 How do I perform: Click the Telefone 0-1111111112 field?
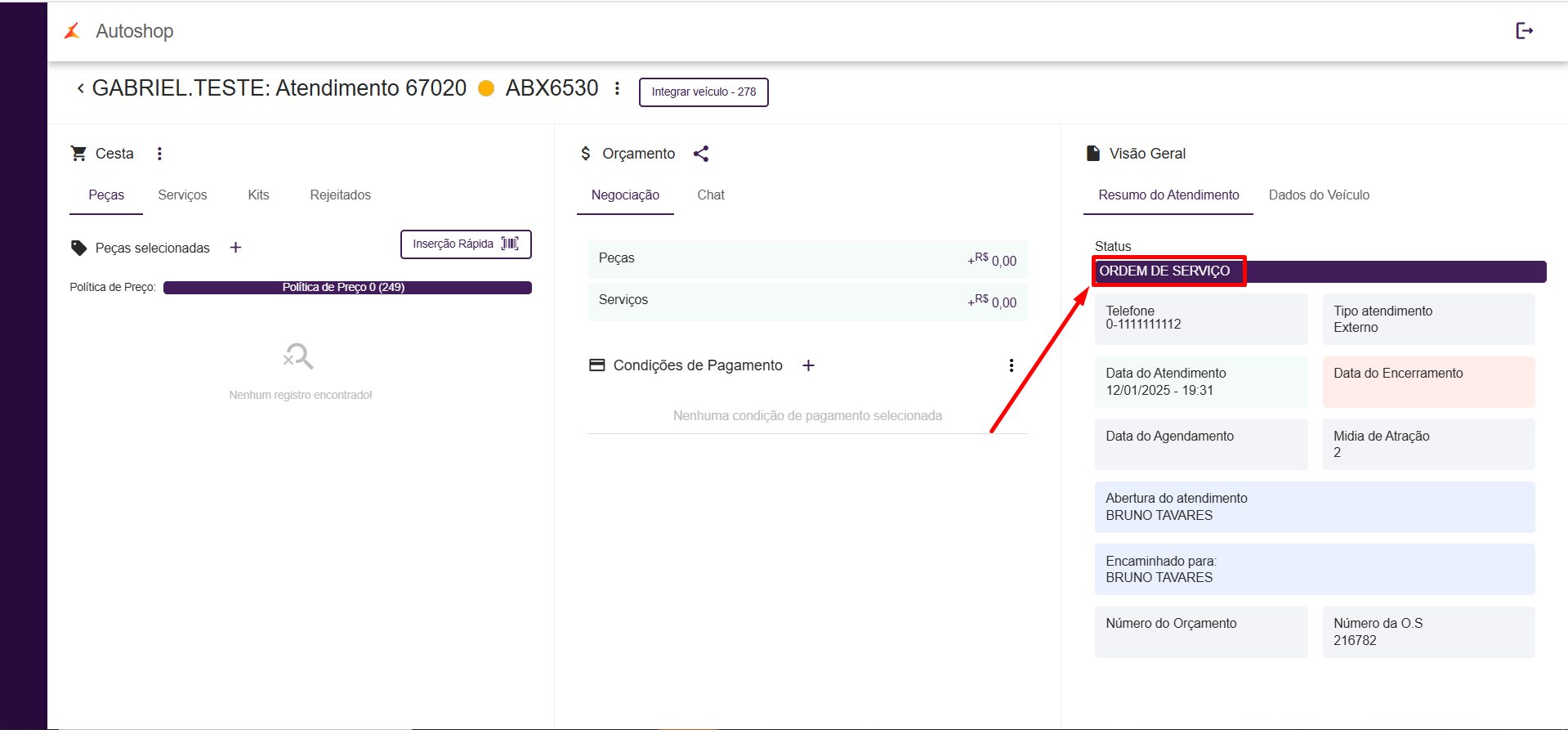(x=1201, y=319)
